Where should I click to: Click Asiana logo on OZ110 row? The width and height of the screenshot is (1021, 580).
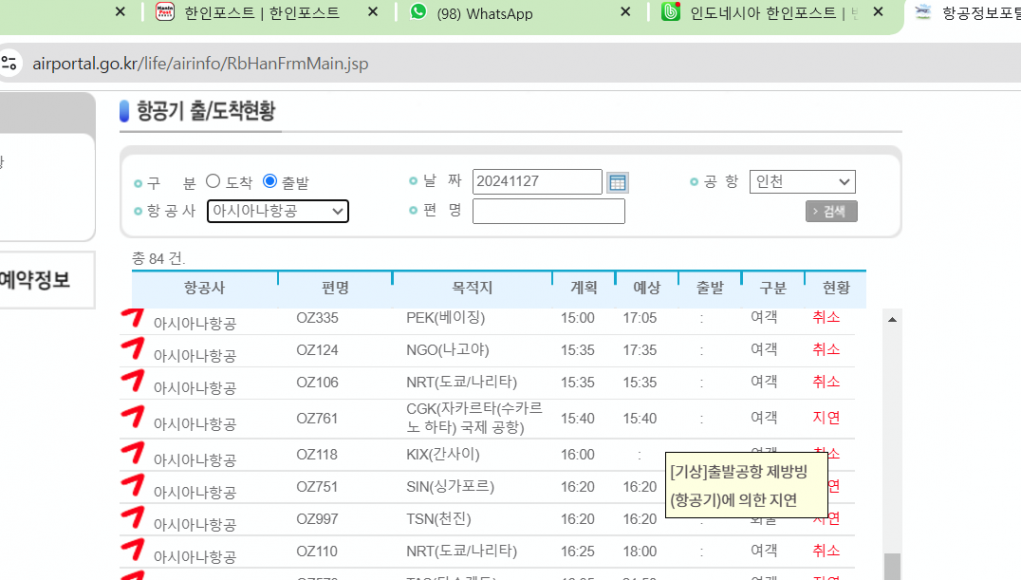pyautogui.click(x=132, y=547)
